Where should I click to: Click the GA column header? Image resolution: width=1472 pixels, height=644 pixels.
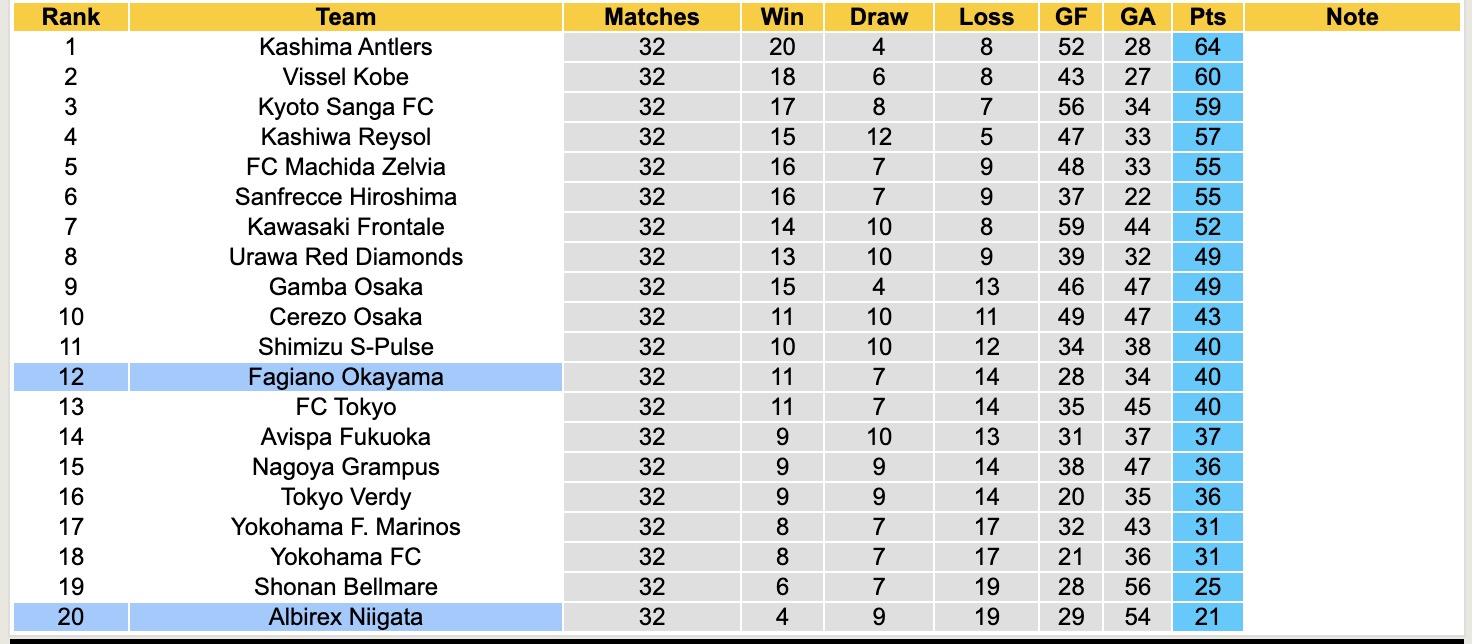[1138, 17]
